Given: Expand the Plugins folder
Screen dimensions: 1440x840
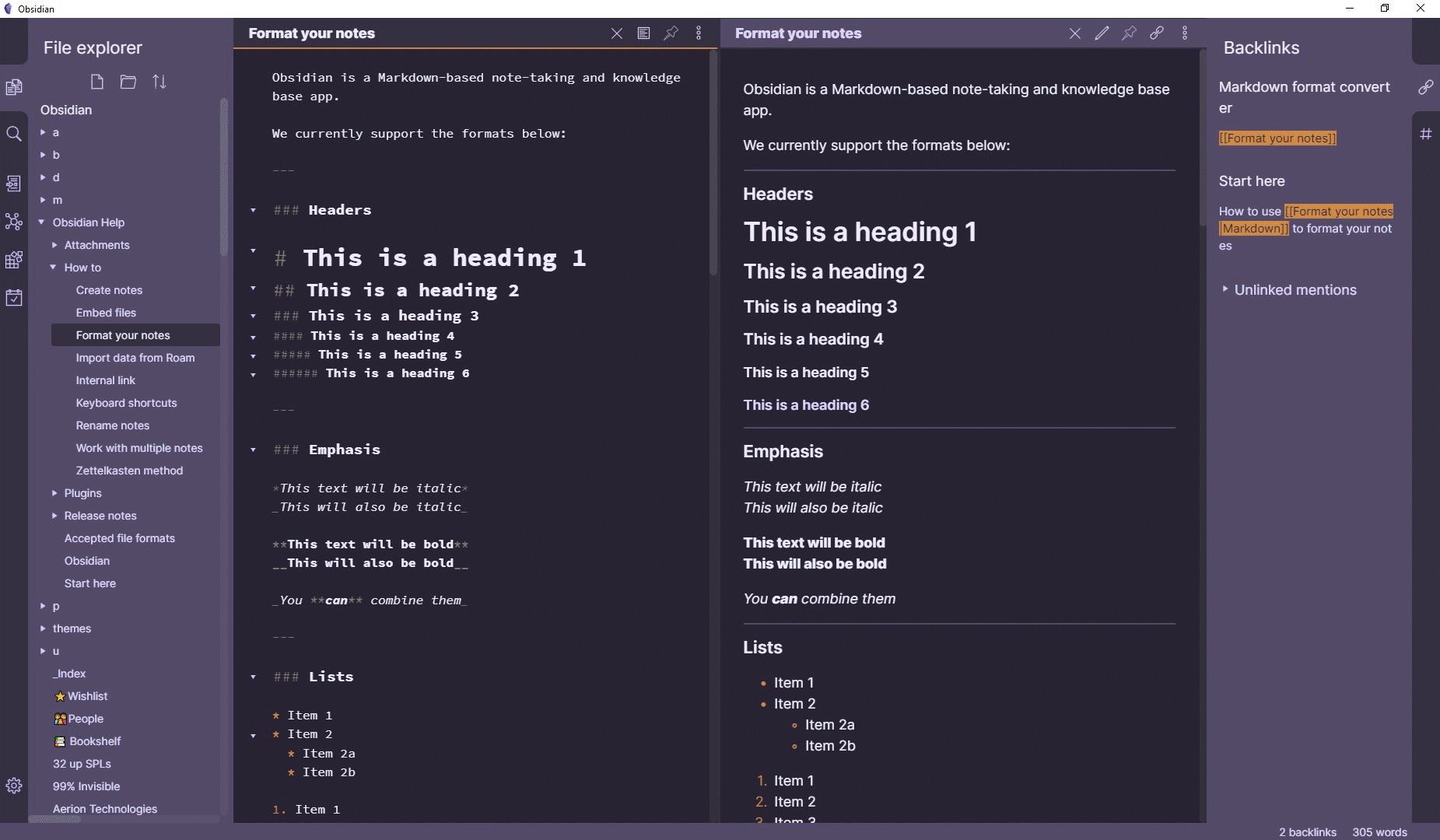Looking at the screenshot, I should click(x=54, y=493).
